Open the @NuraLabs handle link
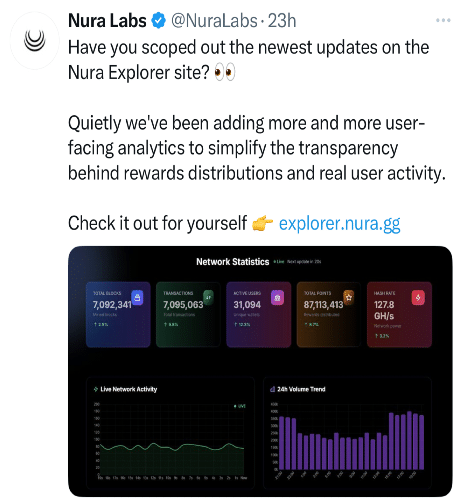This screenshot has width=462, height=500. coord(214,21)
